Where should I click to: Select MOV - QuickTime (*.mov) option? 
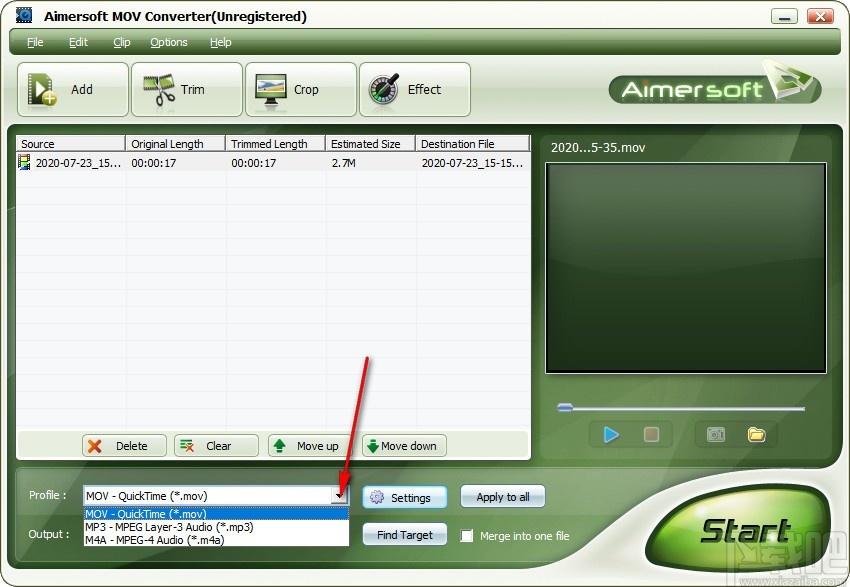(x=216, y=514)
